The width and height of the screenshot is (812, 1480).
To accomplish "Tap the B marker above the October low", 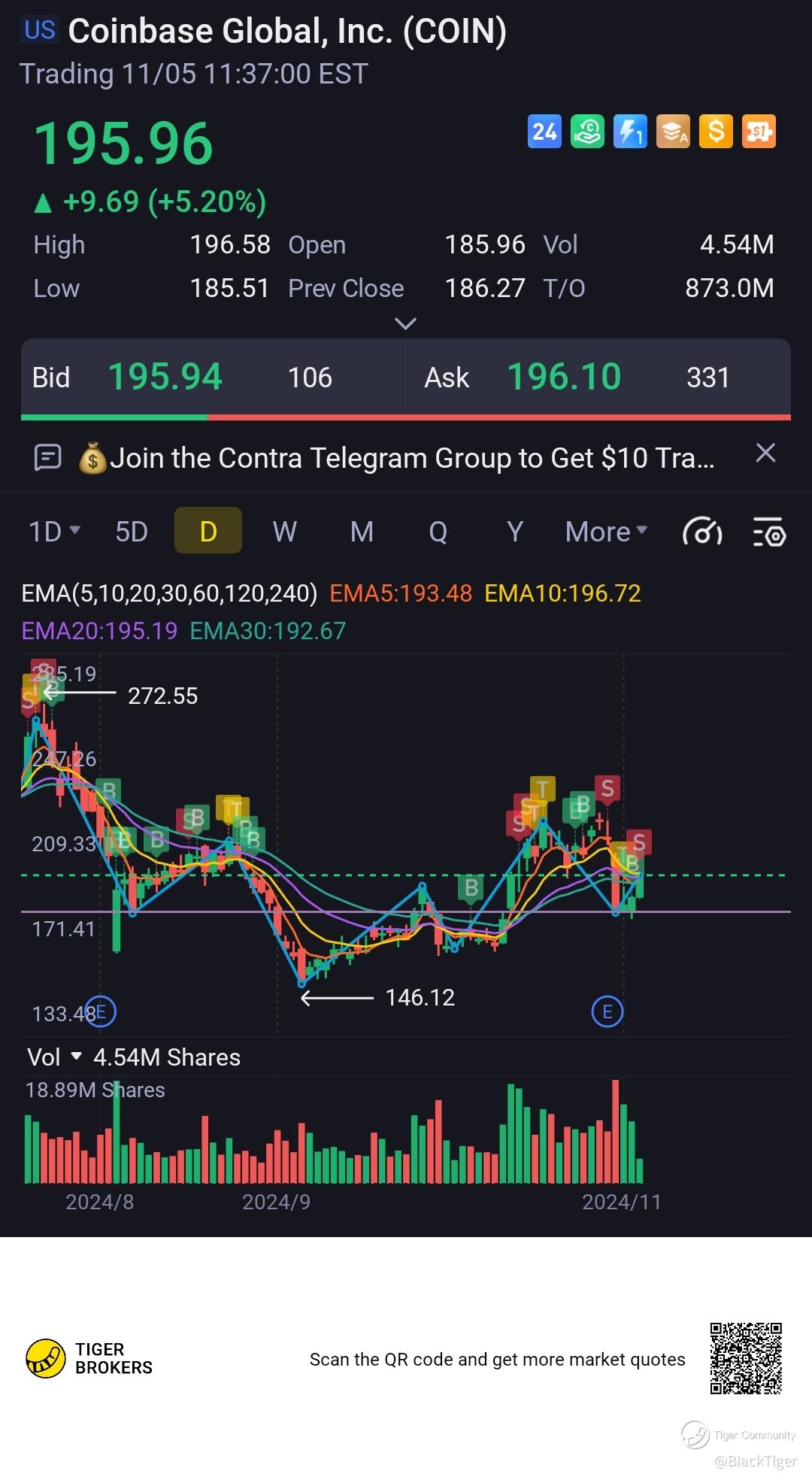I will pos(471,888).
